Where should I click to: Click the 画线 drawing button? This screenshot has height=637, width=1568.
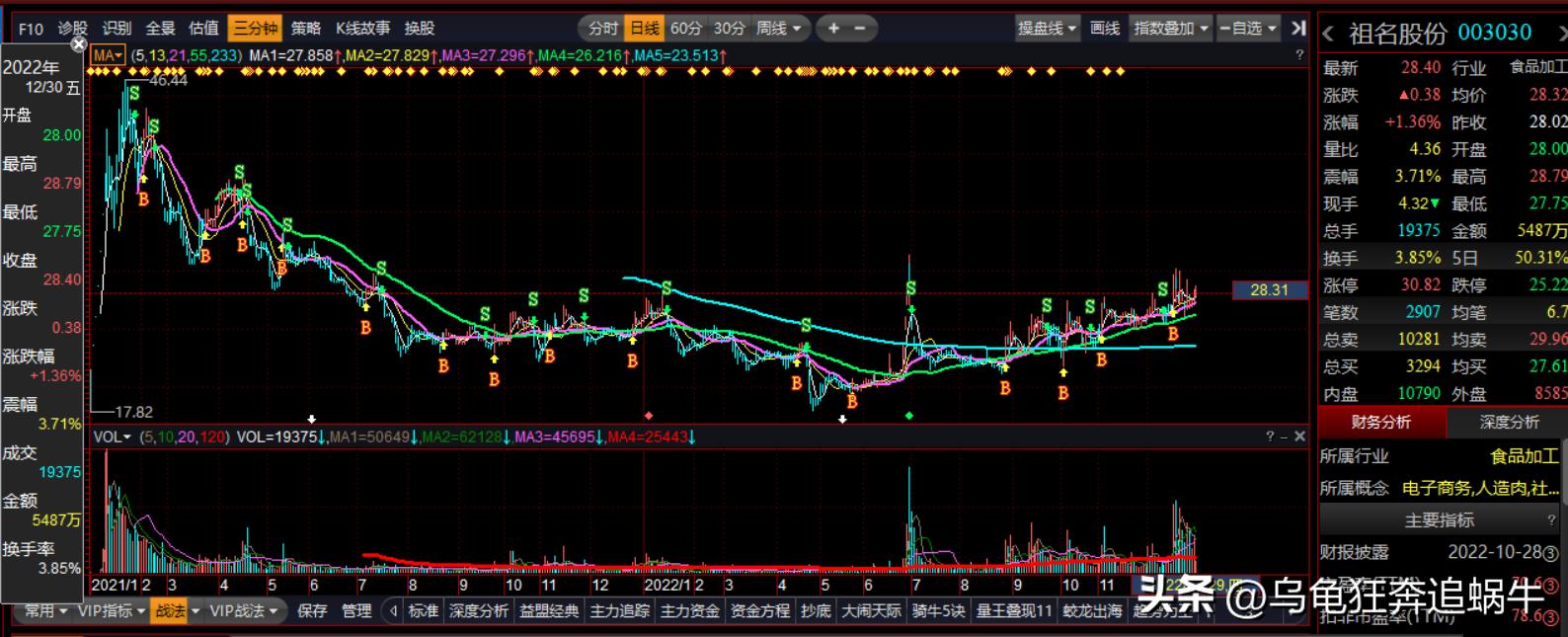pos(1105,29)
